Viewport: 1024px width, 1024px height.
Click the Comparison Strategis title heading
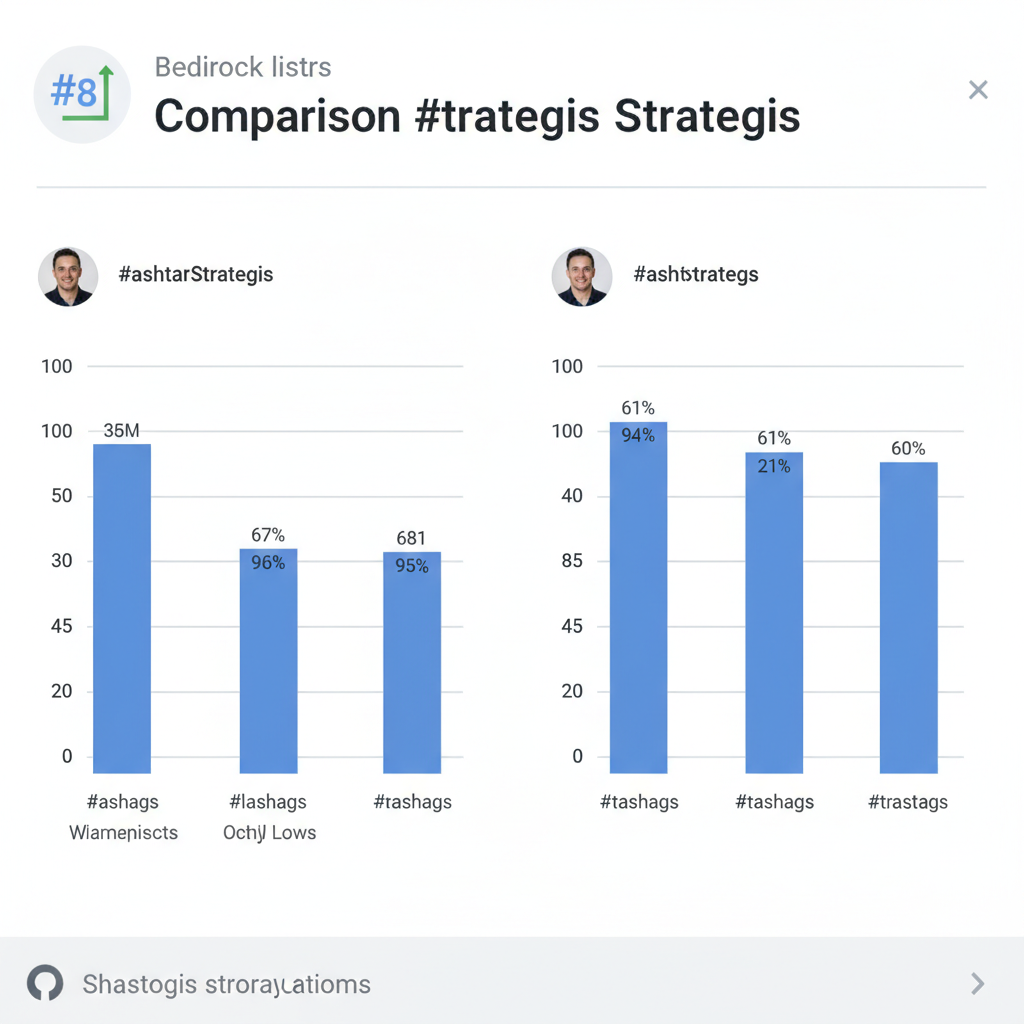tap(477, 117)
